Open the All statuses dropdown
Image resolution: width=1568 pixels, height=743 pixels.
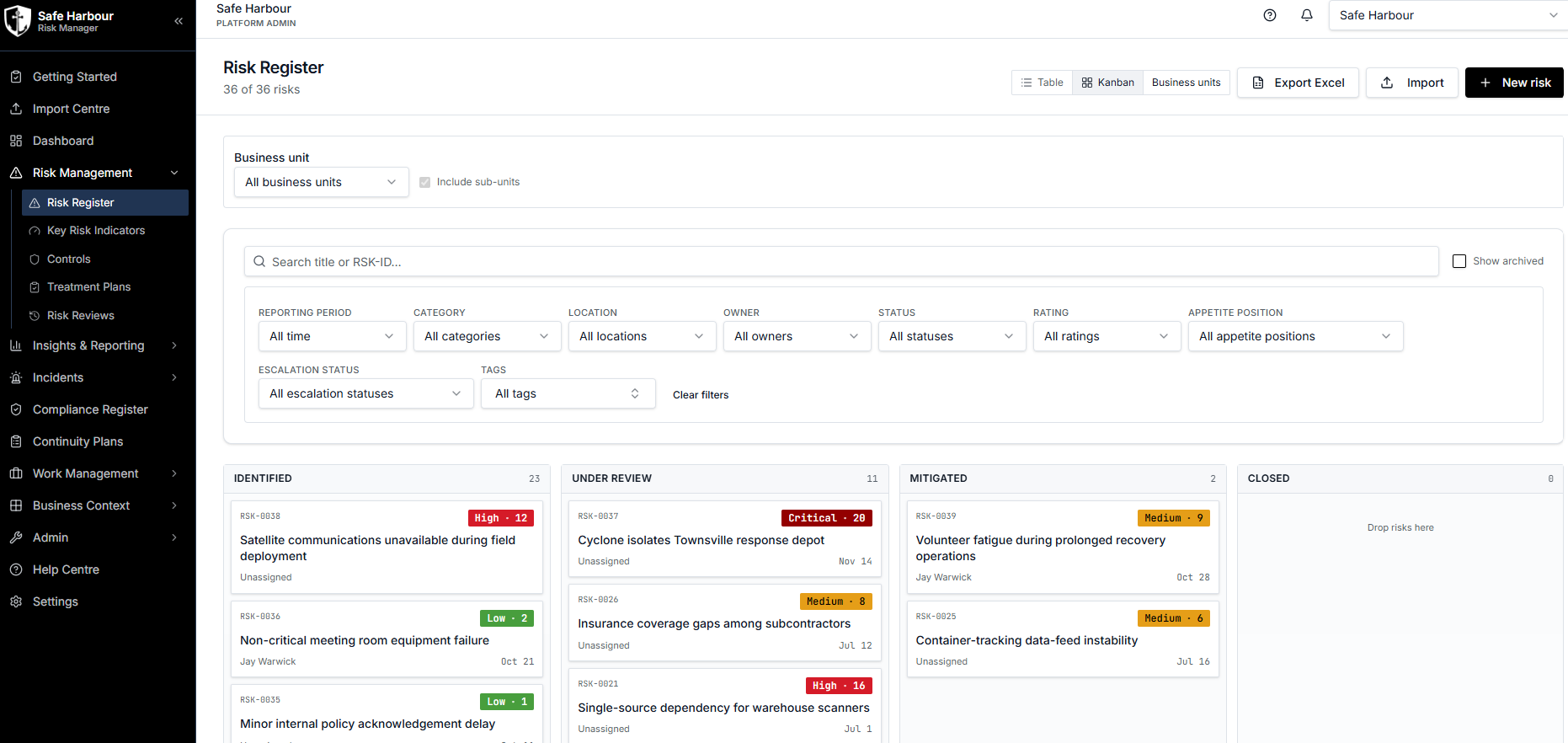pyautogui.click(x=952, y=336)
